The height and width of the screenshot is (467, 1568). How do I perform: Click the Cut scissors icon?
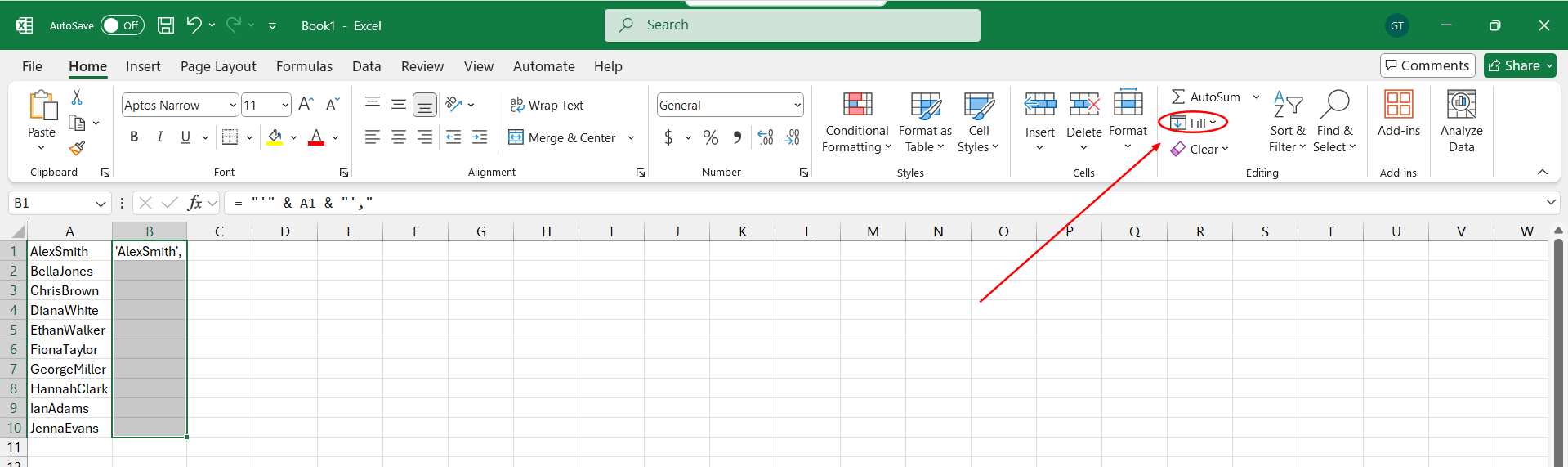[x=77, y=97]
